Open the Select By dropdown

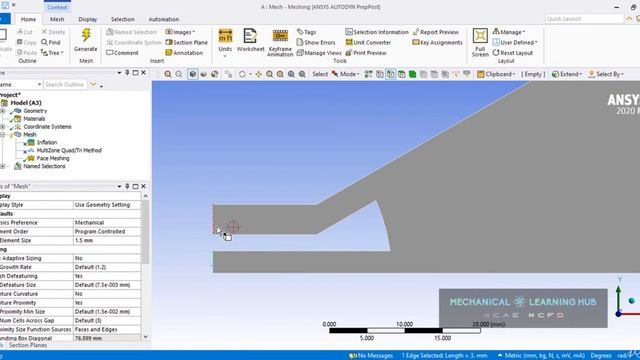tap(606, 74)
